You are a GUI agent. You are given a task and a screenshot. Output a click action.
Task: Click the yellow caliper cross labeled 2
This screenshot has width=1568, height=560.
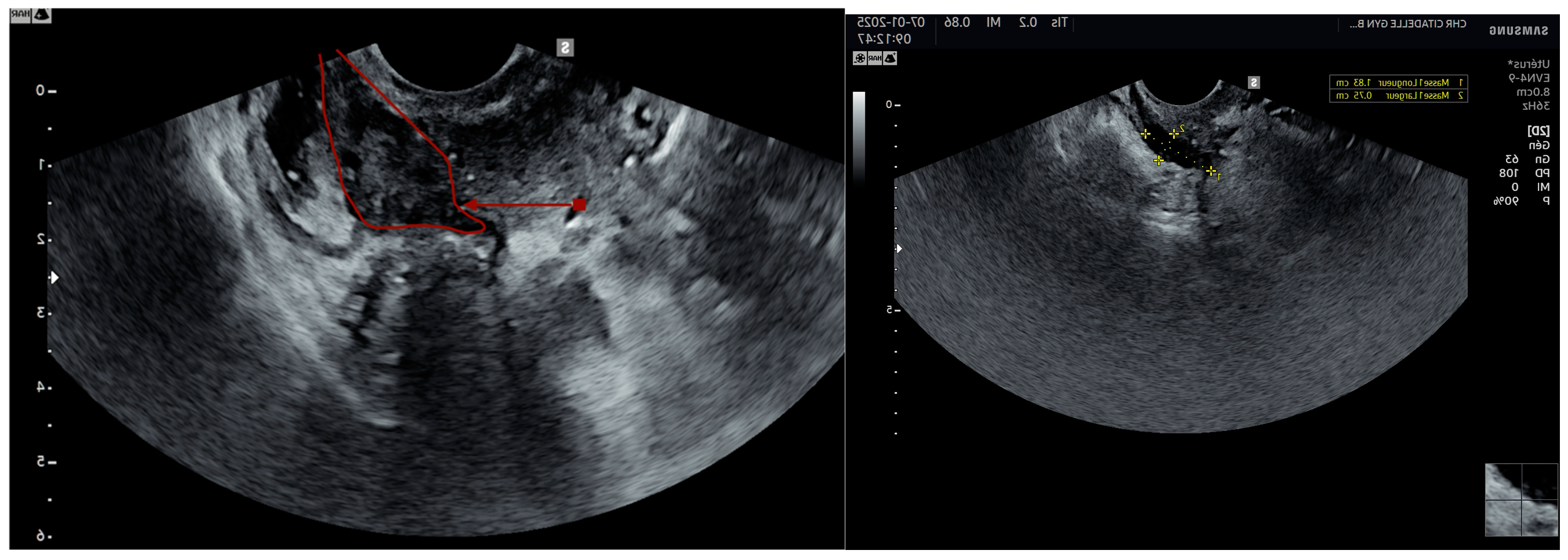(1174, 133)
